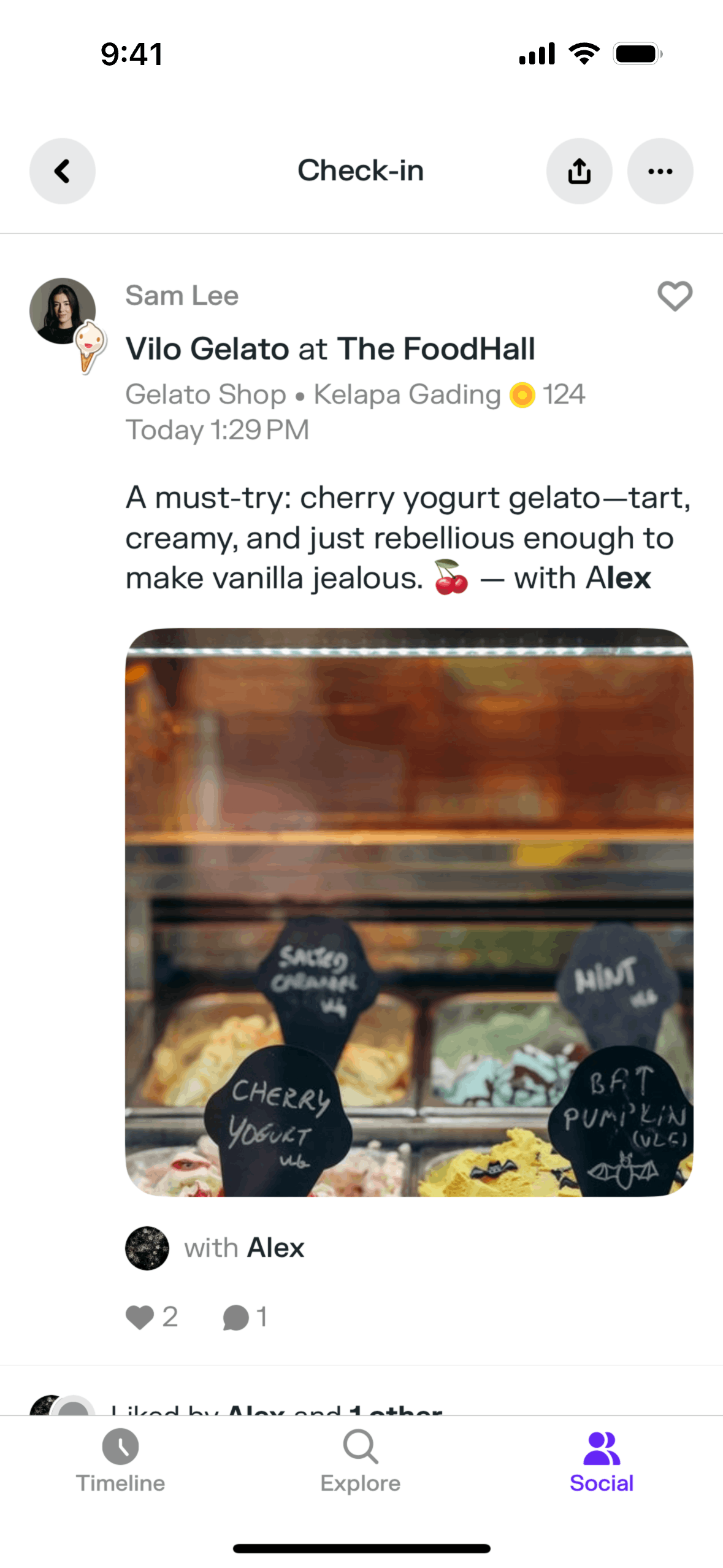Open Sam Lee's profile picture
This screenshot has height=1568, width=723.
pyautogui.click(x=63, y=311)
